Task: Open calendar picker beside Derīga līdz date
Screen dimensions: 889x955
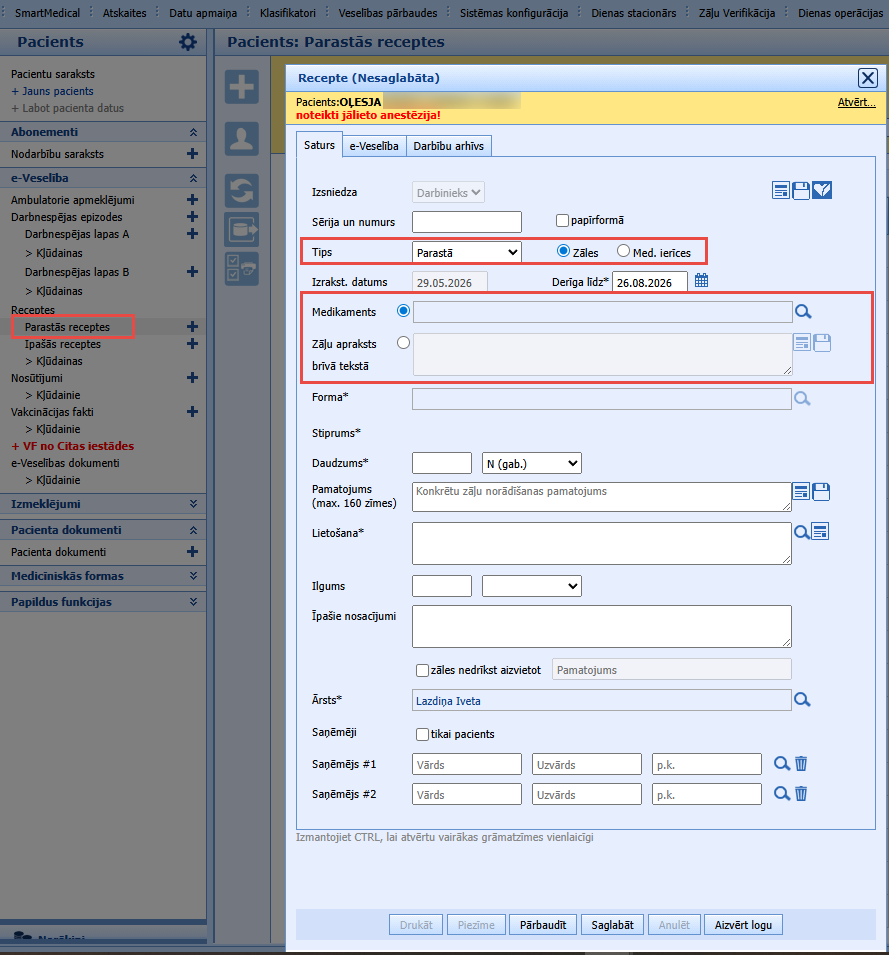Action: coord(701,280)
